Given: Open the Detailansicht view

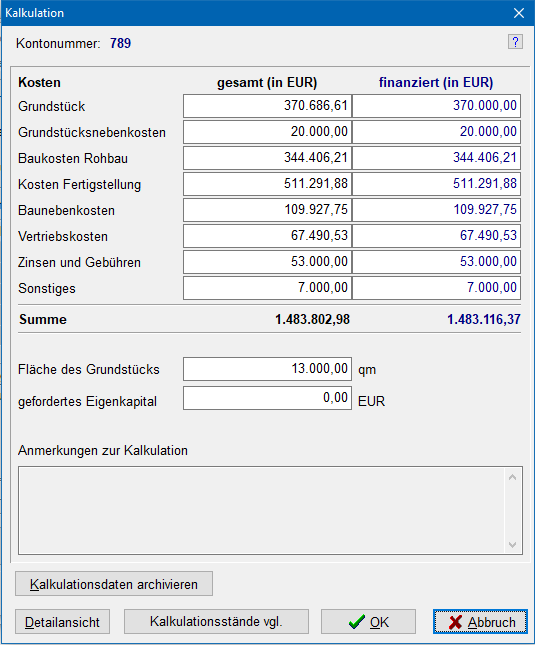Looking at the screenshot, I should [63, 622].
